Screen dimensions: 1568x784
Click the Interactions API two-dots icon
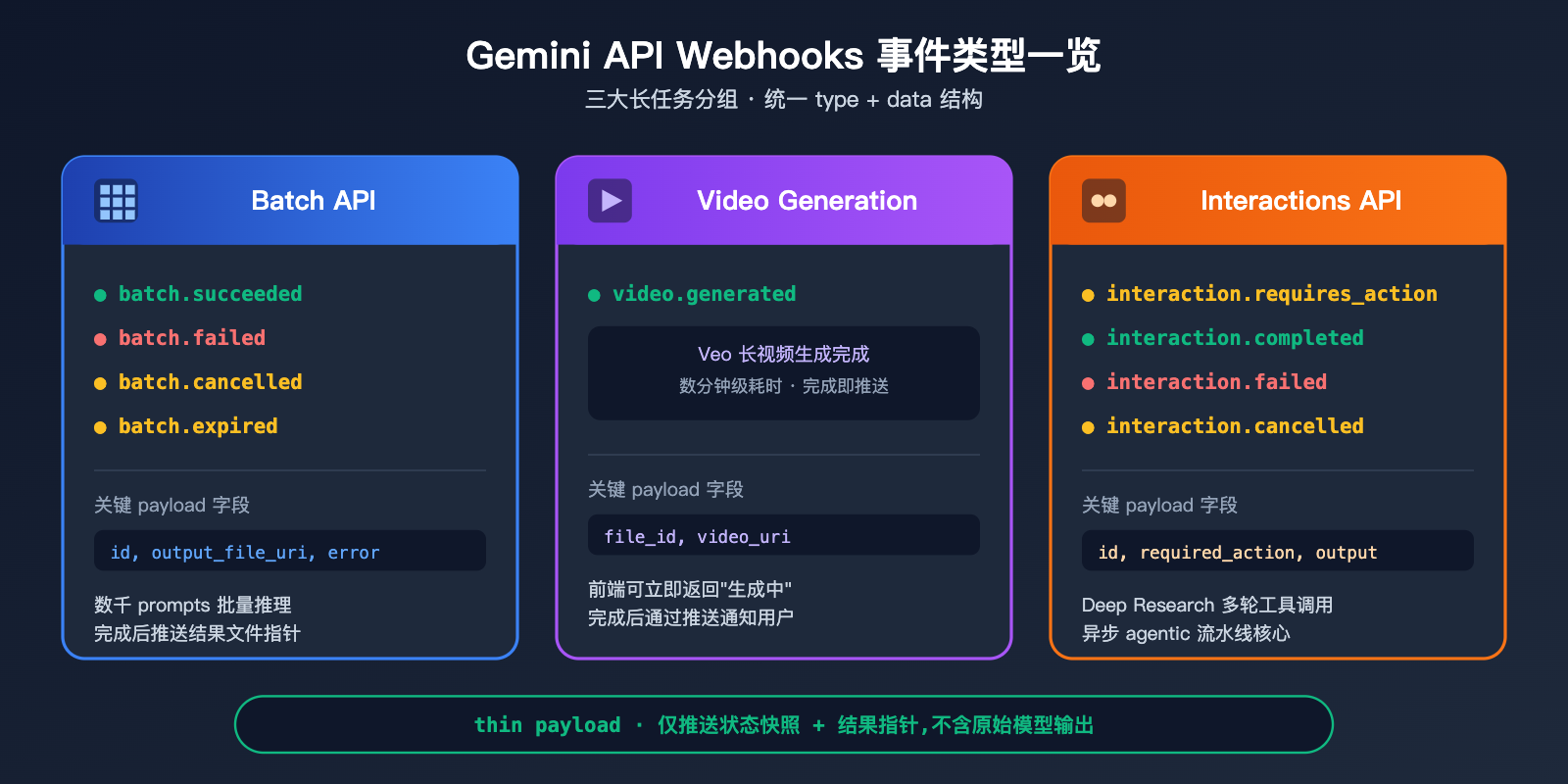(x=1104, y=201)
